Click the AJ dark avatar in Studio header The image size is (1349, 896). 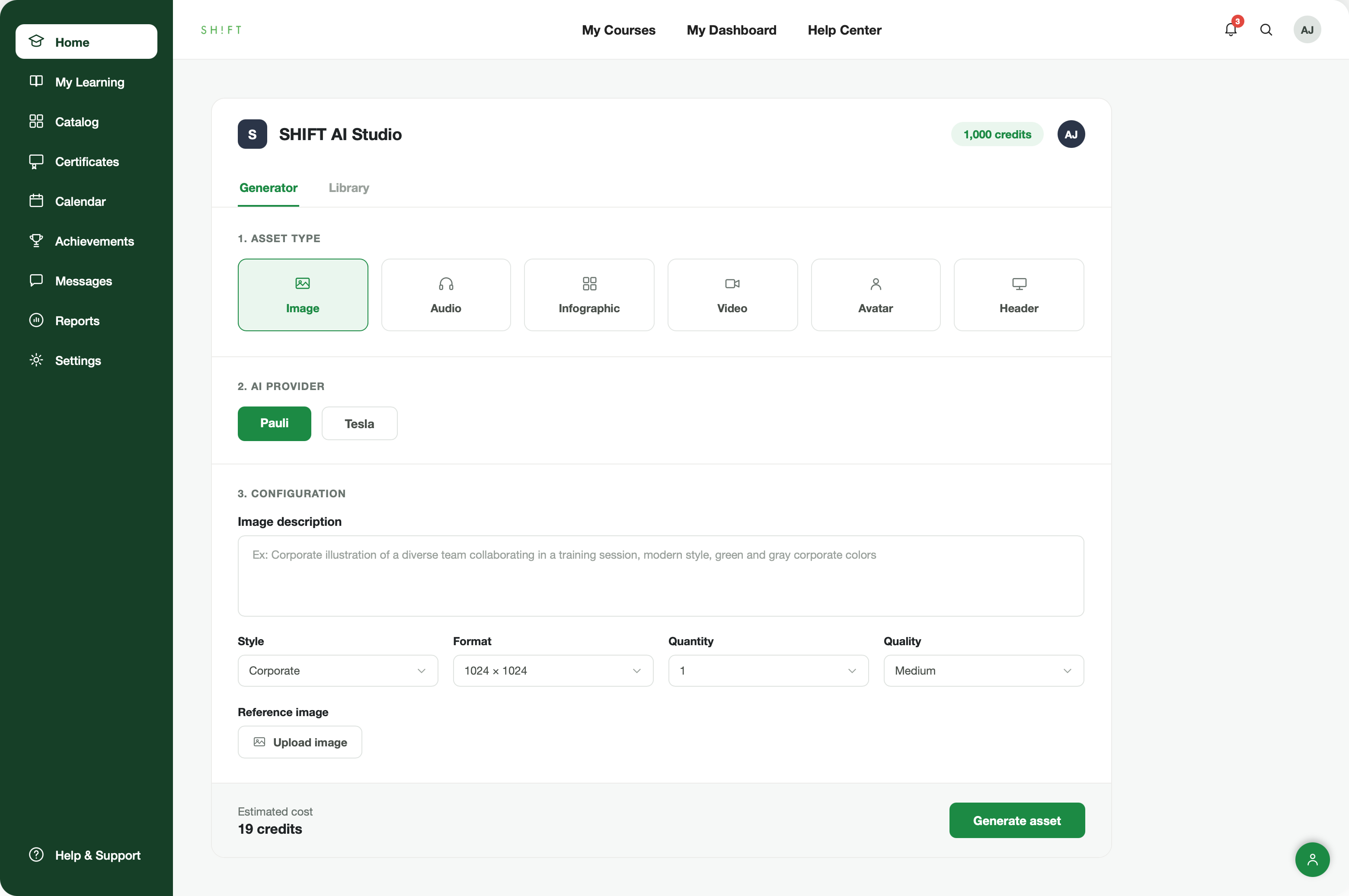[x=1071, y=134]
